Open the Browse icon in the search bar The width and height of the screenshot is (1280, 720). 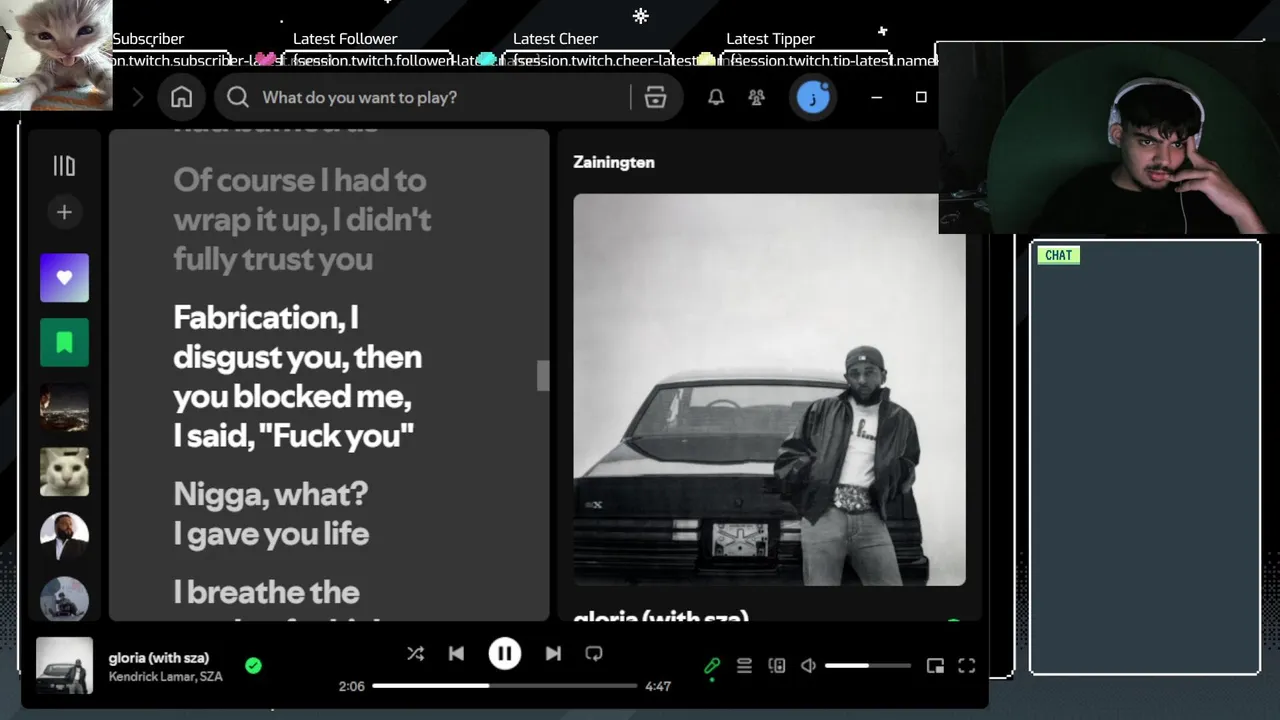pyautogui.click(x=656, y=97)
